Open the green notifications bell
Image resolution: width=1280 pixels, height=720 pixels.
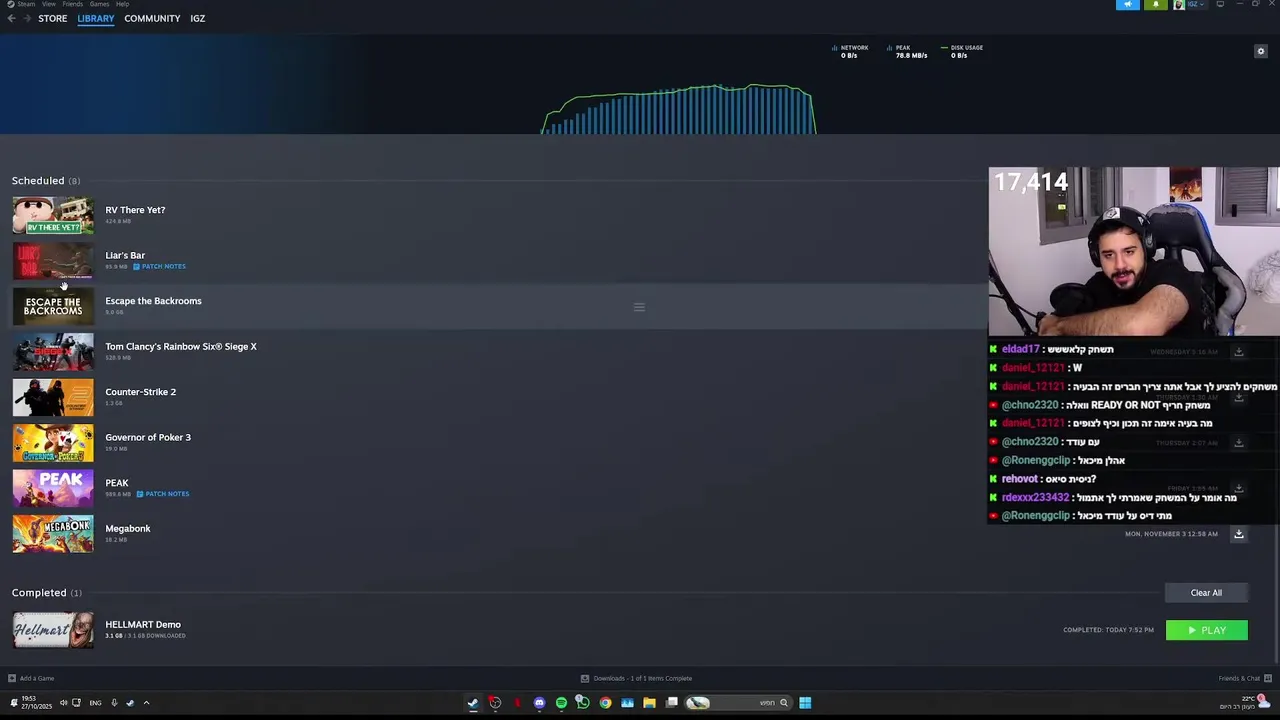tap(1156, 4)
